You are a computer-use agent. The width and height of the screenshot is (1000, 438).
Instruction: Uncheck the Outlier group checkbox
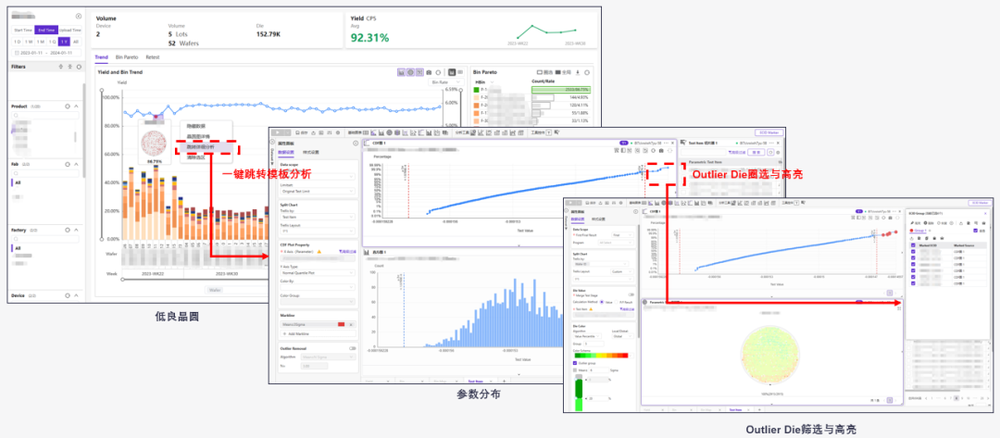[576, 362]
